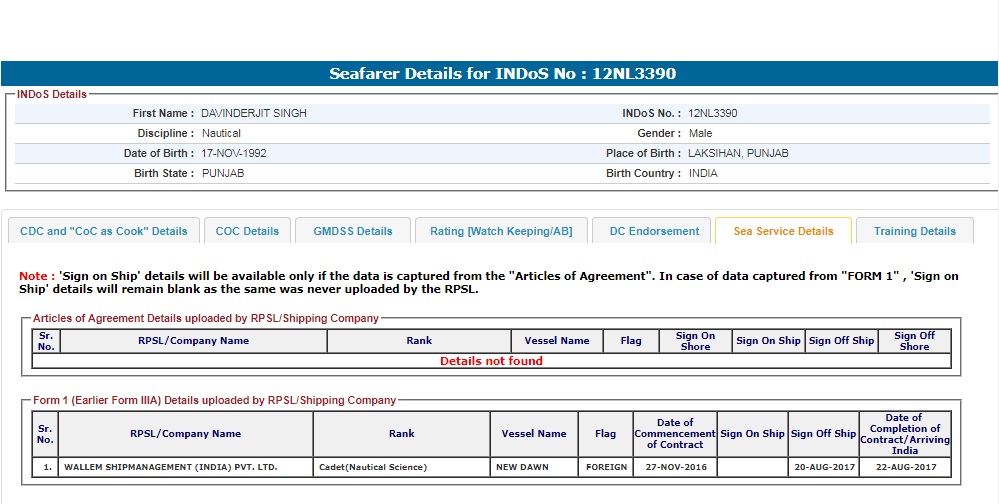Show the Training Details tab
Image resolution: width=999 pixels, height=504 pixels.
(914, 231)
